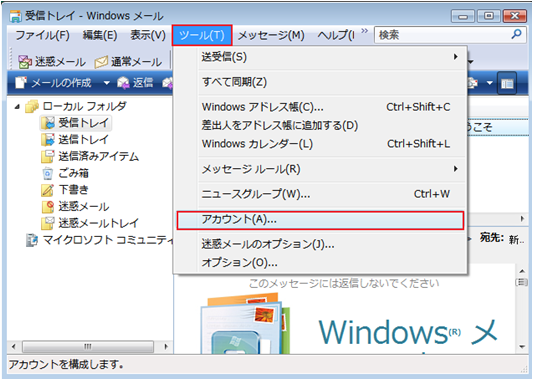This screenshot has height=380, width=533.
Task: Click the 通常メール toolbar button
Action: point(128,62)
